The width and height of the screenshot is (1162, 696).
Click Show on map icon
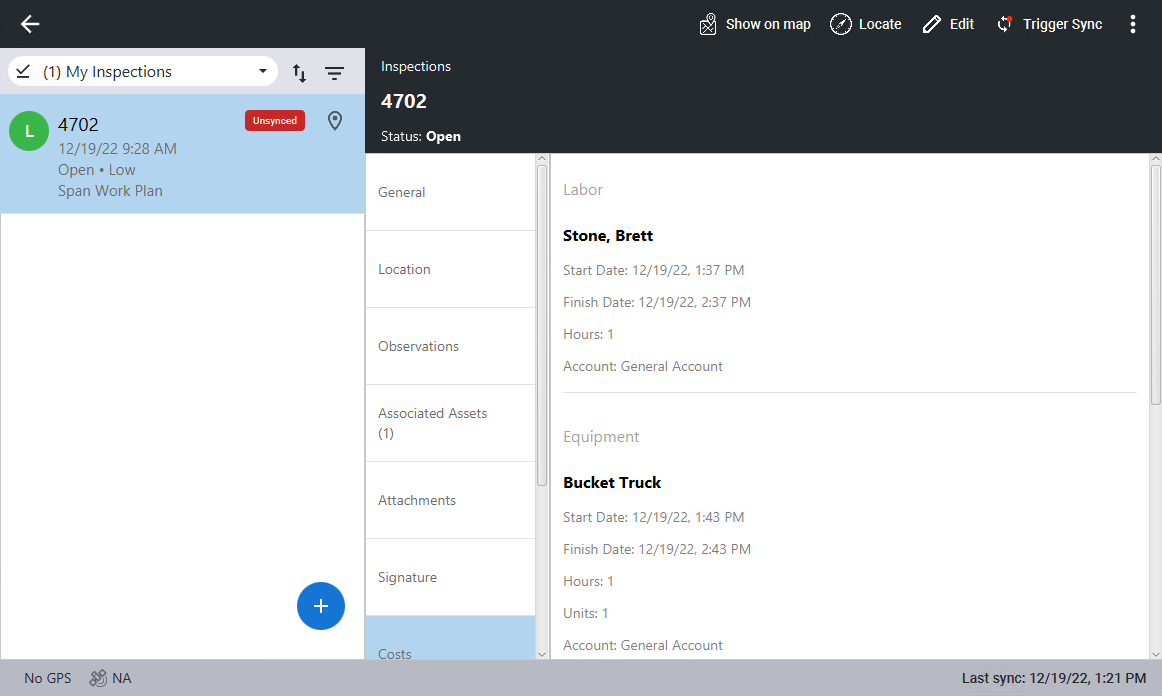(x=708, y=24)
